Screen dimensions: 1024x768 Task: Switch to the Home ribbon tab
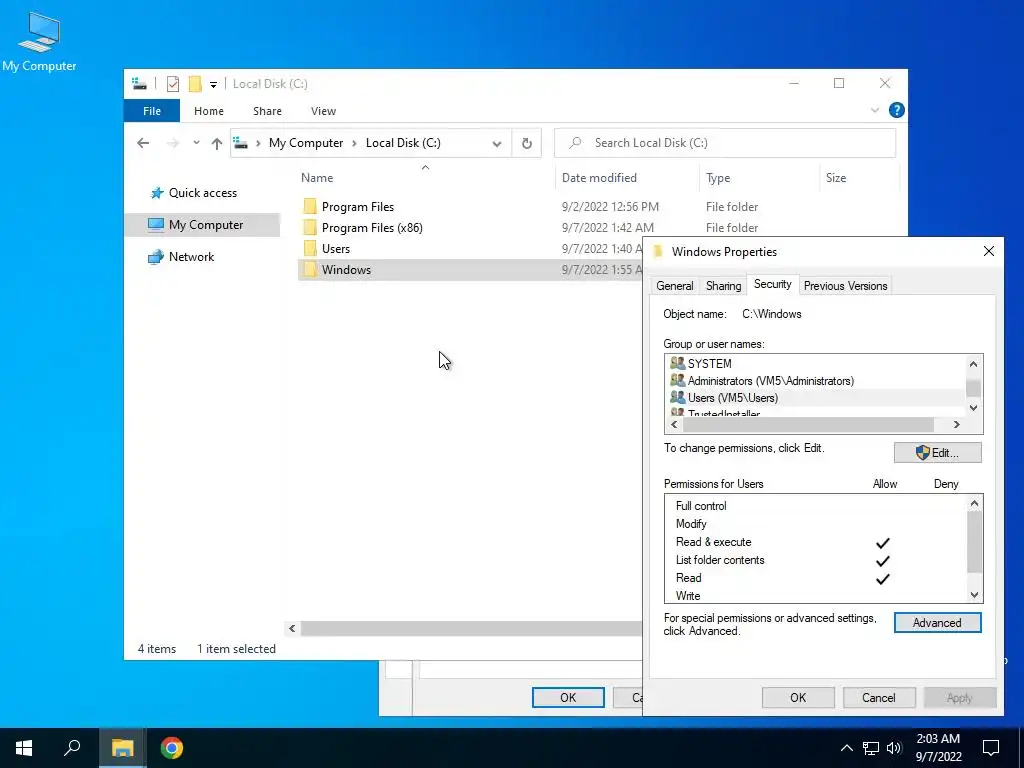coord(208,111)
